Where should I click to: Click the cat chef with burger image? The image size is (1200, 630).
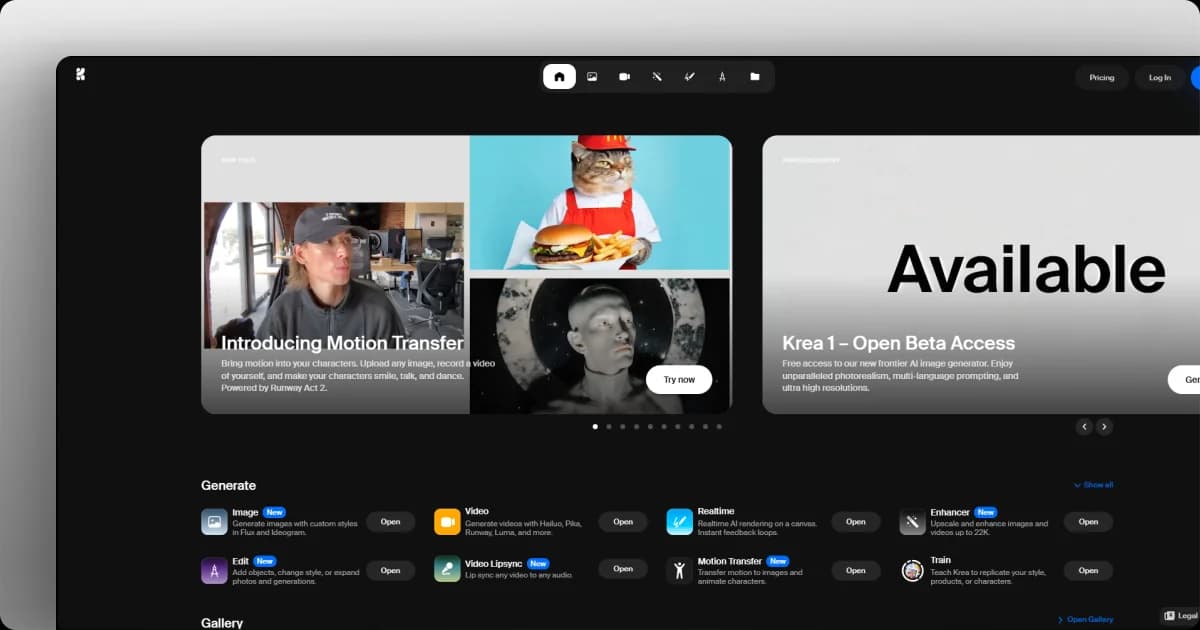click(x=600, y=203)
